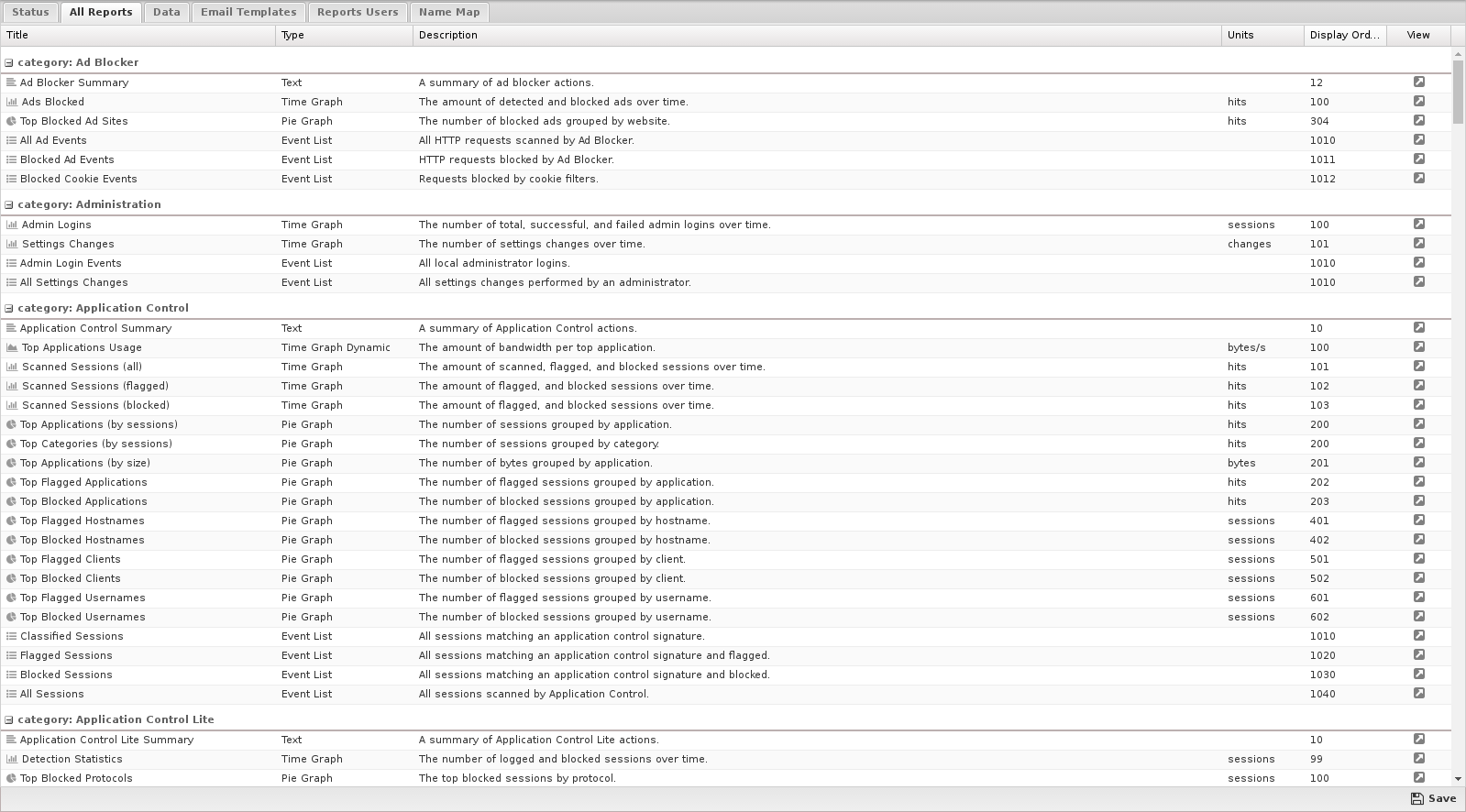This screenshot has width=1466, height=812.
Task: Open view icon for Admin Logins report
Action: (x=1418, y=225)
